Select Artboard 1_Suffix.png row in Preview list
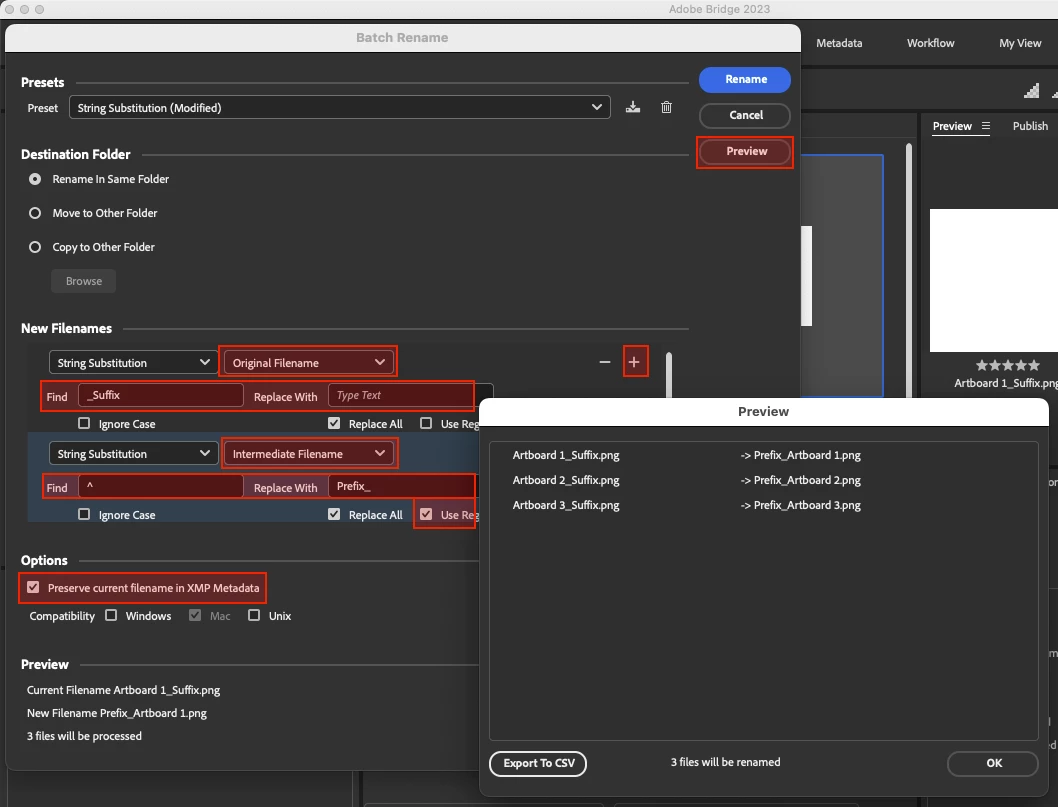 point(565,455)
